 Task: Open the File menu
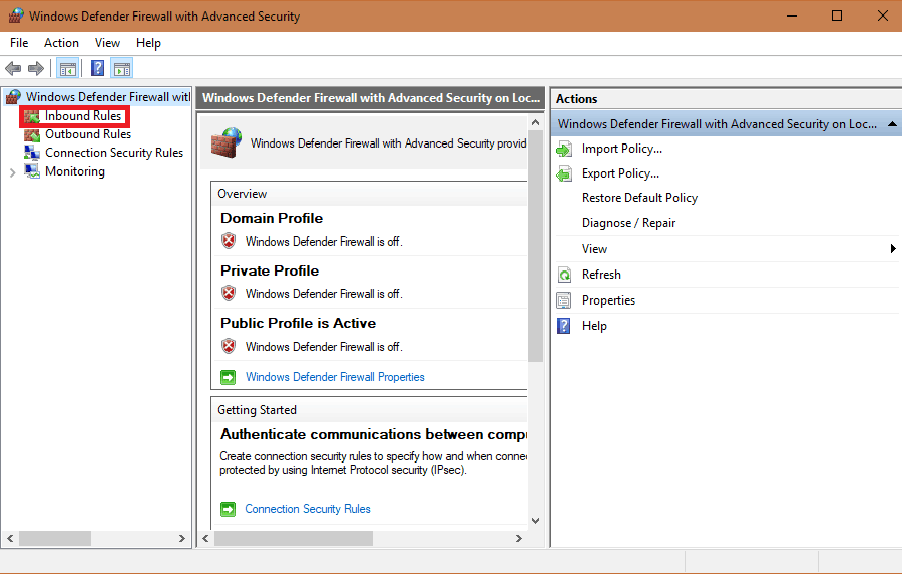(19, 43)
